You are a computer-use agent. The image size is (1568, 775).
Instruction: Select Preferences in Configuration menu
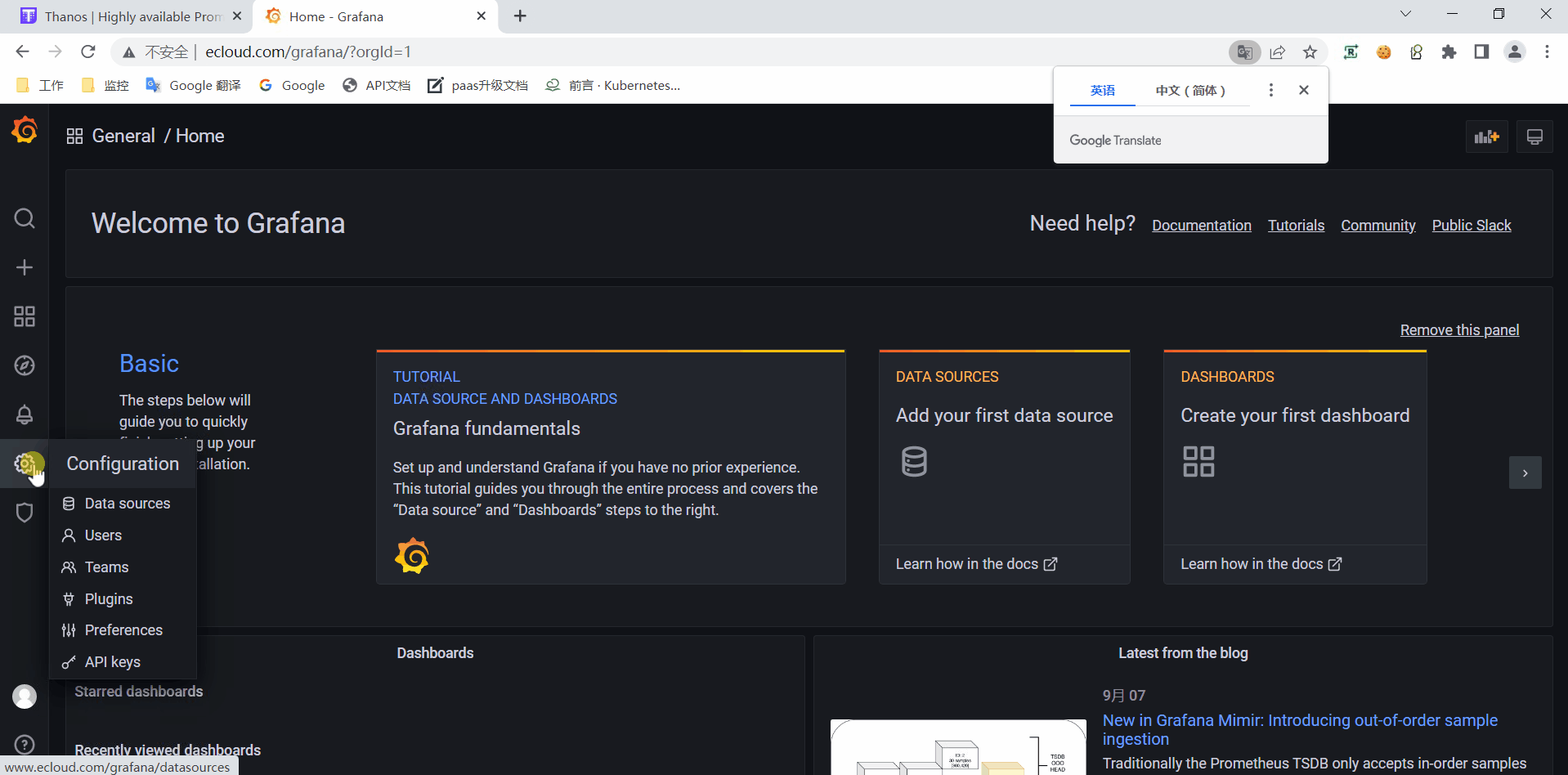(x=123, y=630)
